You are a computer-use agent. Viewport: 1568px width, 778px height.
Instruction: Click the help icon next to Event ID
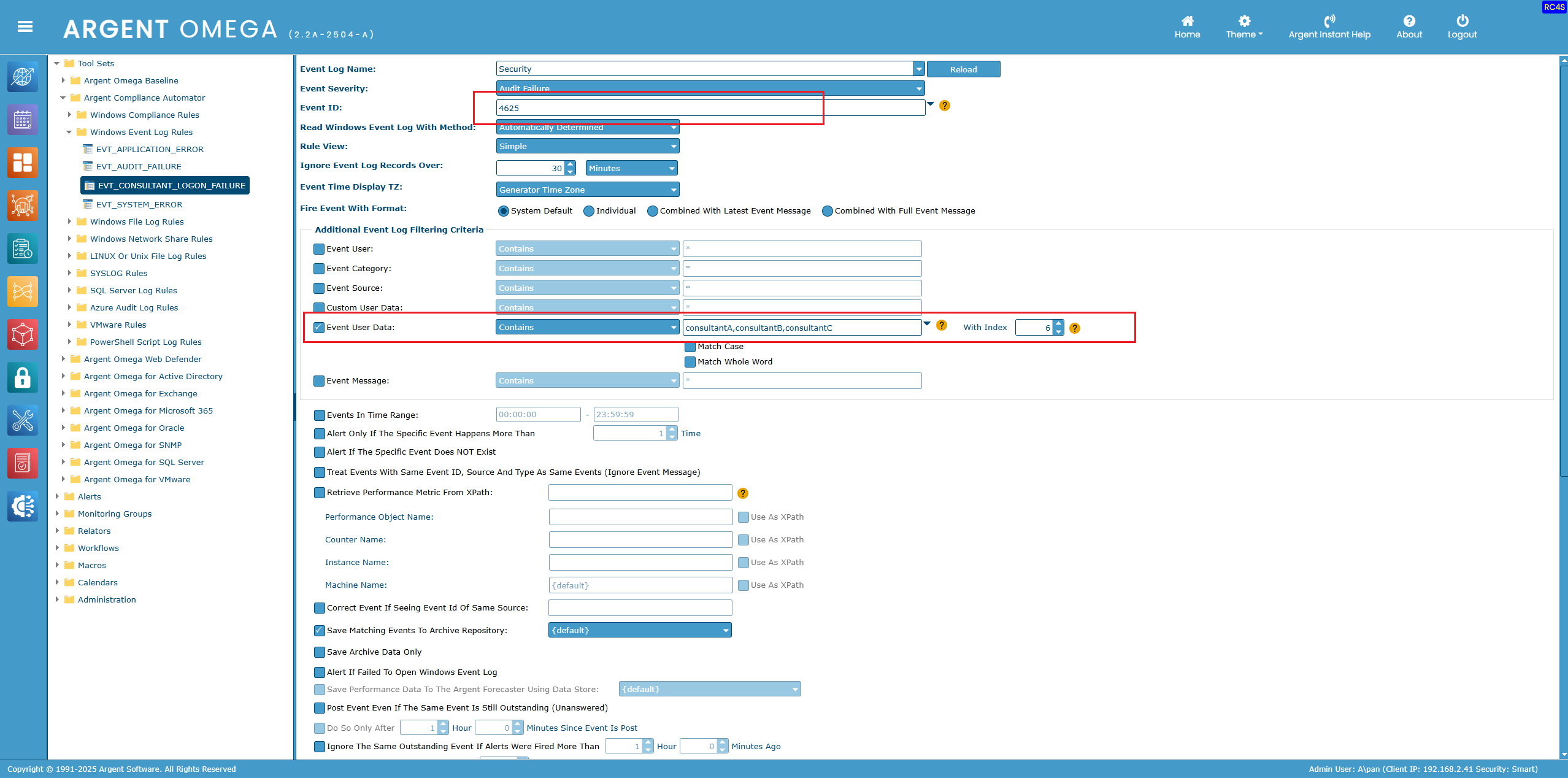pos(945,106)
